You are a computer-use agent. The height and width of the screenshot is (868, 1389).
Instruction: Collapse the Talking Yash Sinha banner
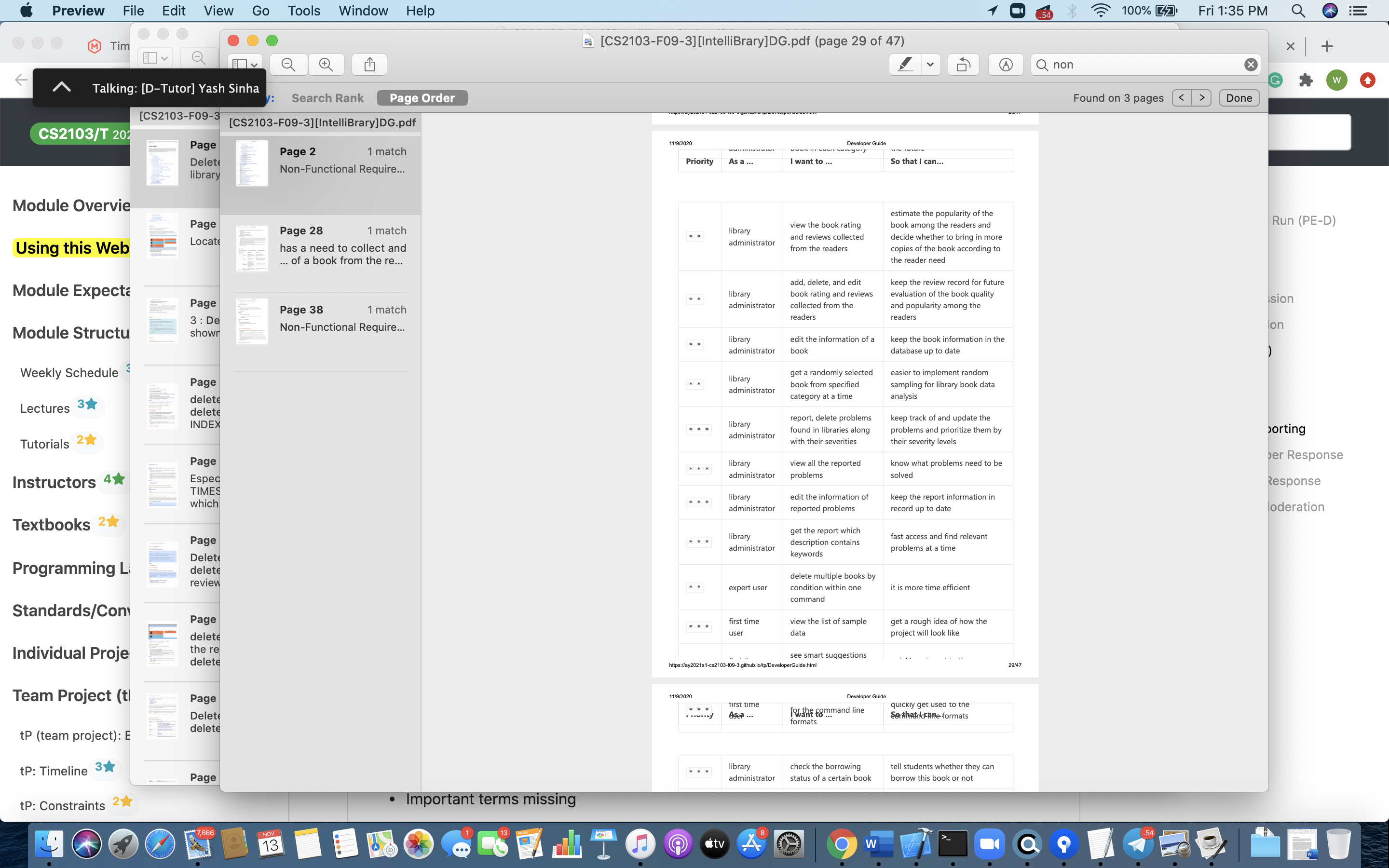(x=61, y=87)
